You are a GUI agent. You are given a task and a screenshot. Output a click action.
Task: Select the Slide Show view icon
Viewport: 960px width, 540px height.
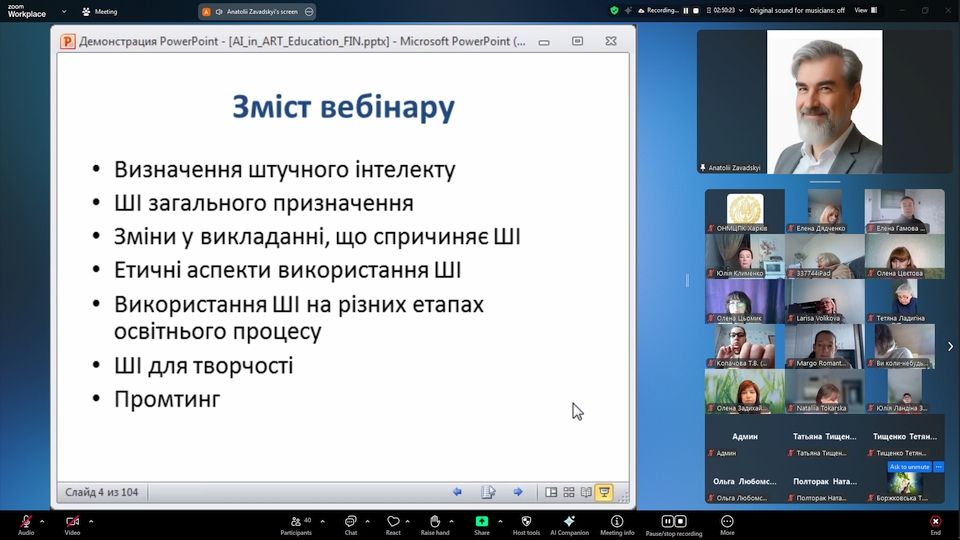click(x=604, y=492)
